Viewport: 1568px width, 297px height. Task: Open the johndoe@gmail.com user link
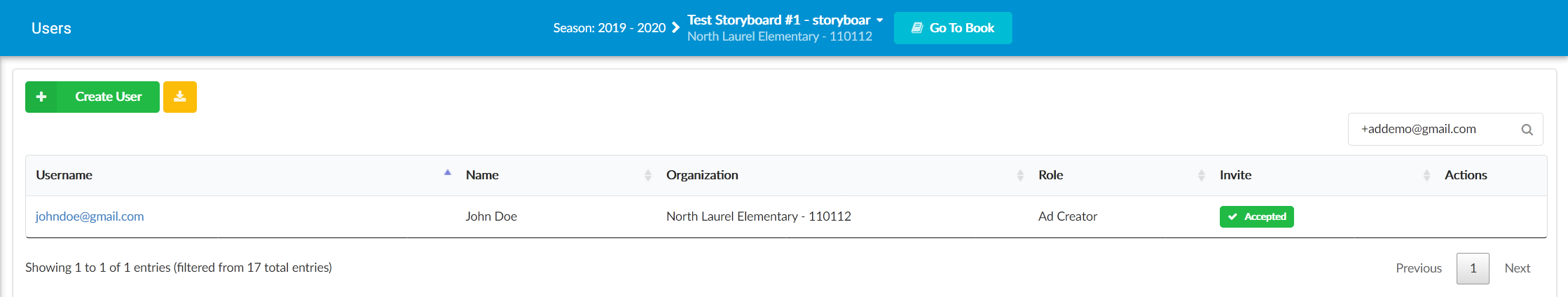tap(90, 216)
